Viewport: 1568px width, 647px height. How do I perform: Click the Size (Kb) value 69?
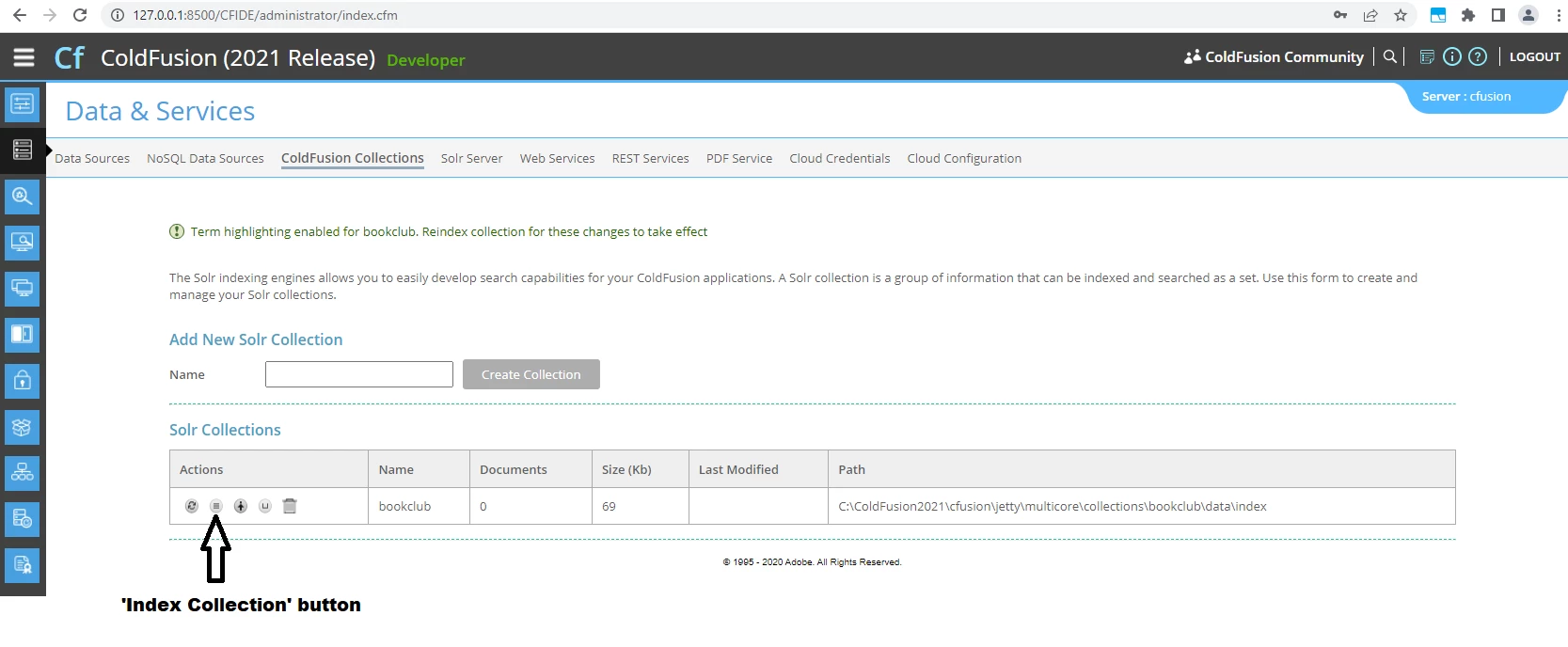coord(609,506)
